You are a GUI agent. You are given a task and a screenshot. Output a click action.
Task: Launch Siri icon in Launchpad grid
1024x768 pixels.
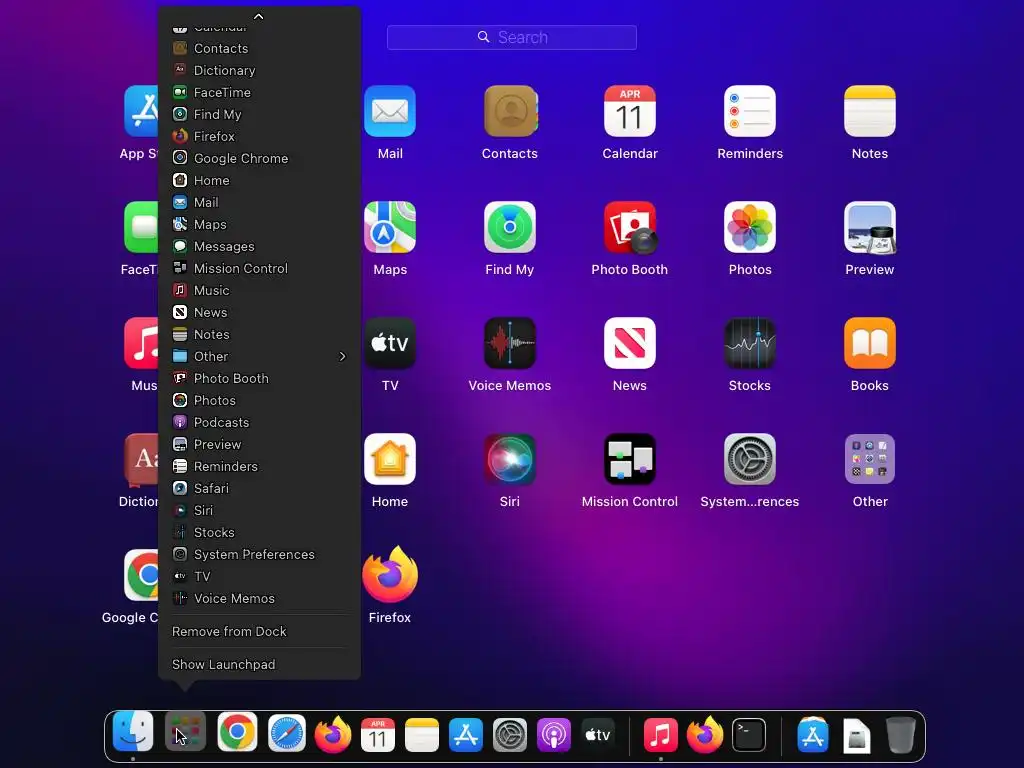coord(510,459)
